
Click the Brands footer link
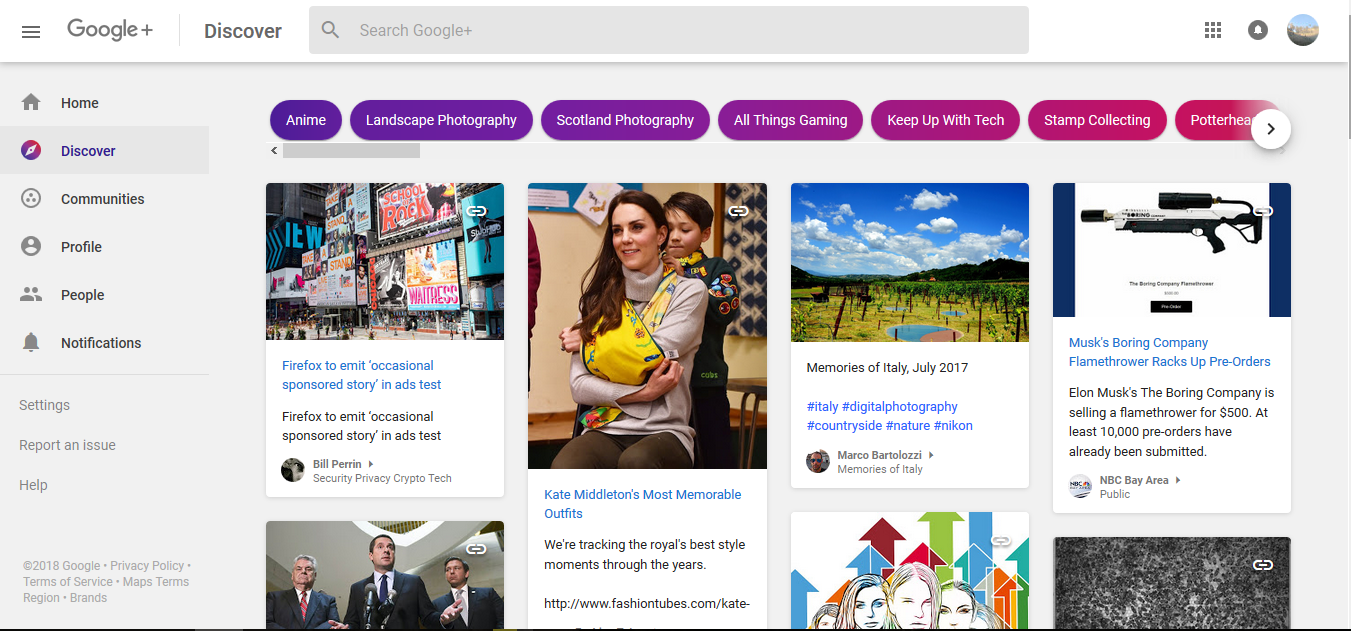(88, 598)
